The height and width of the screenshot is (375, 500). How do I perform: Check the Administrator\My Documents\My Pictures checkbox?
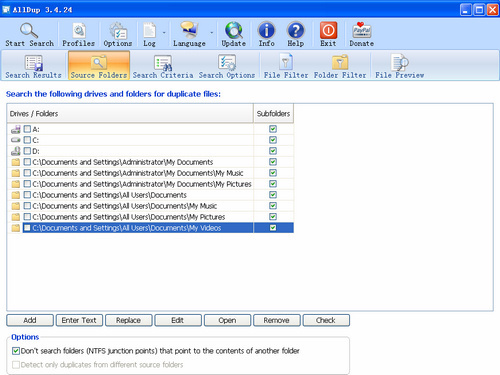coord(27,184)
